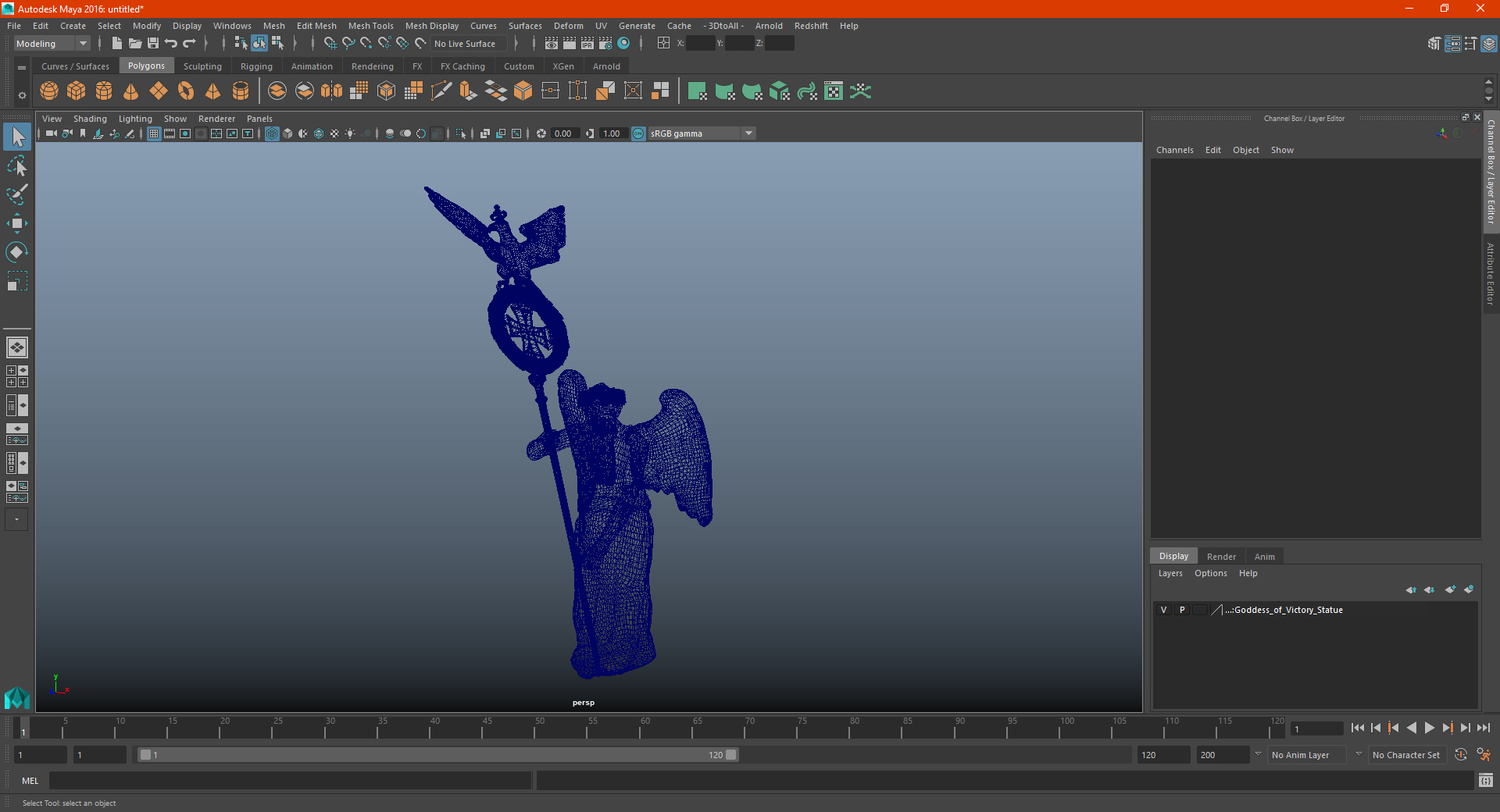1500x812 pixels.
Task: Open Layers menu in Layer Editor
Action: 1170,573
